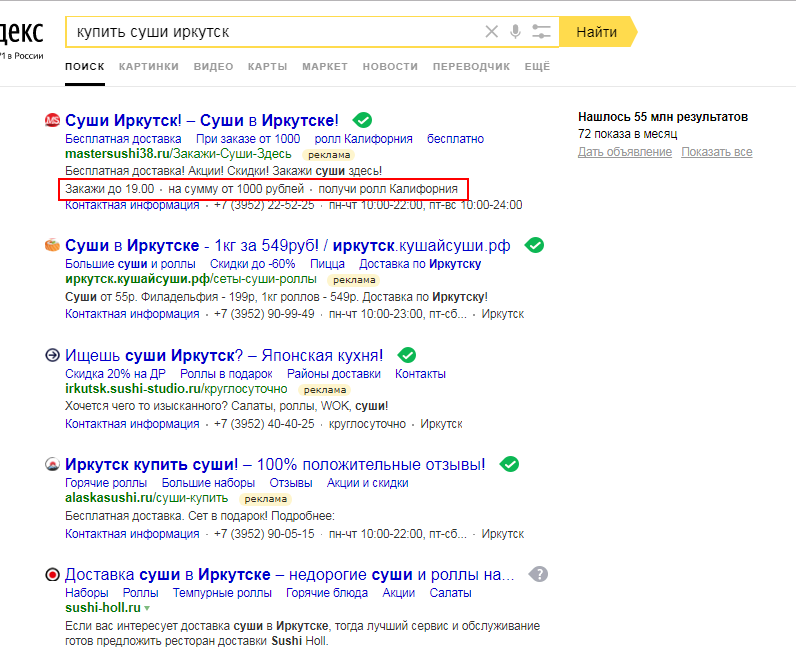Click Показать все link

(x=716, y=152)
